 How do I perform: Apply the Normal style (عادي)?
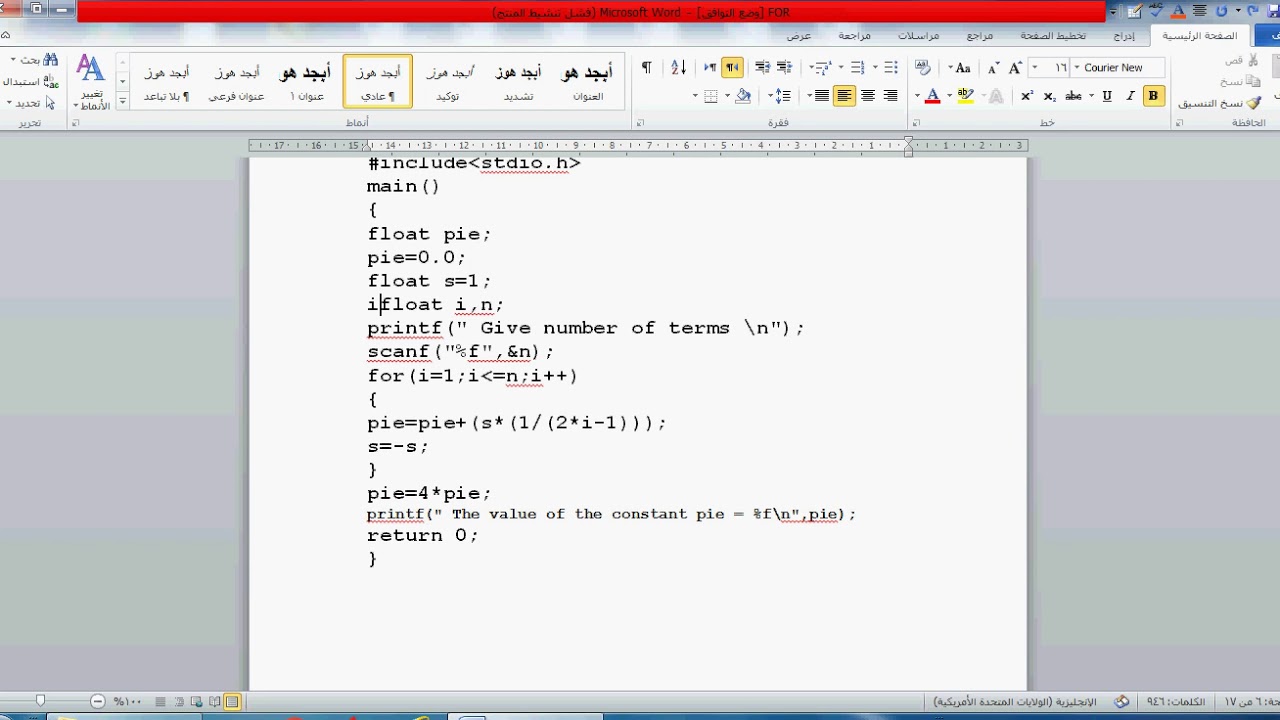pyautogui.click(x=377, y=82)
